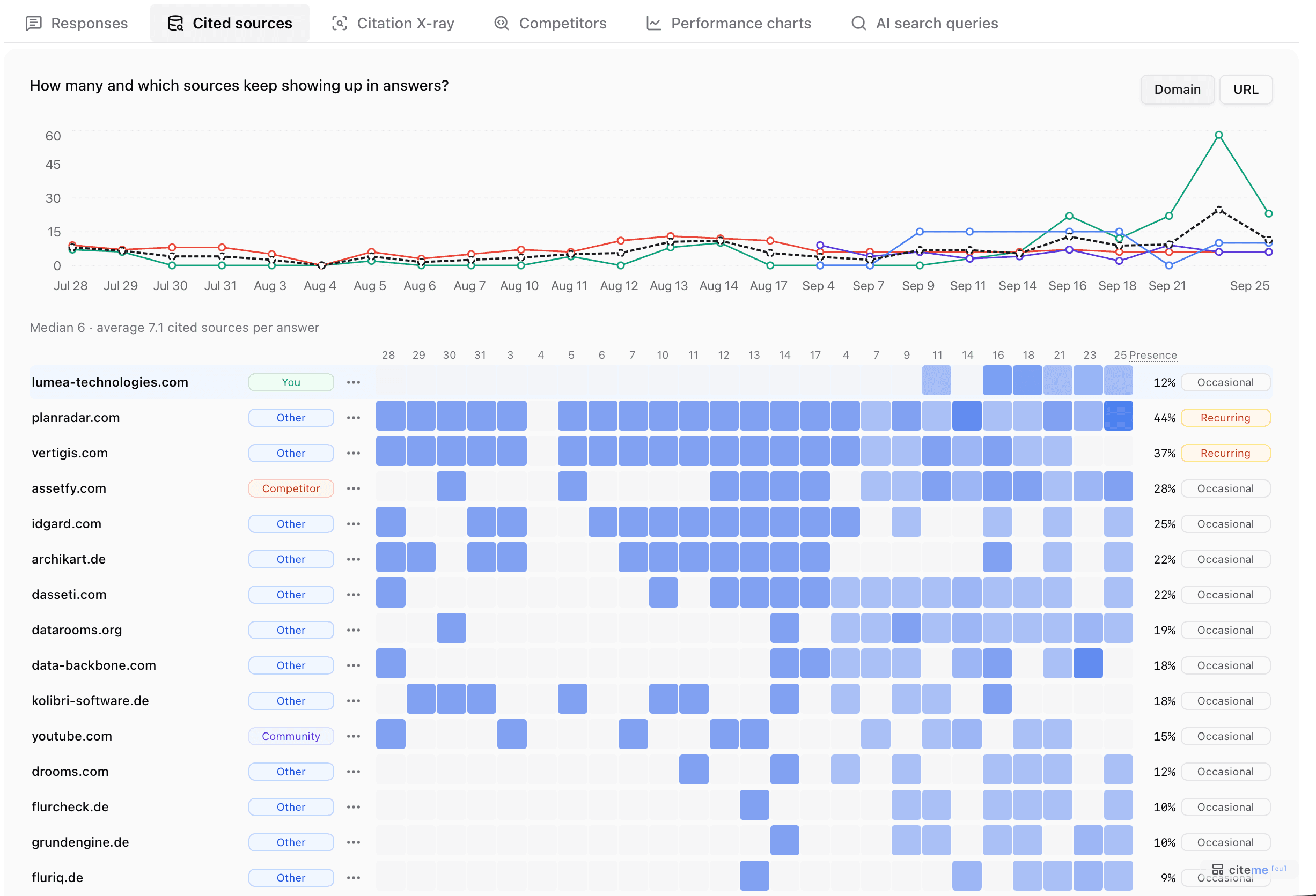1316x896 pixels.
Task: Open more options for fluriq.de
Action: [x=354, y=878]
